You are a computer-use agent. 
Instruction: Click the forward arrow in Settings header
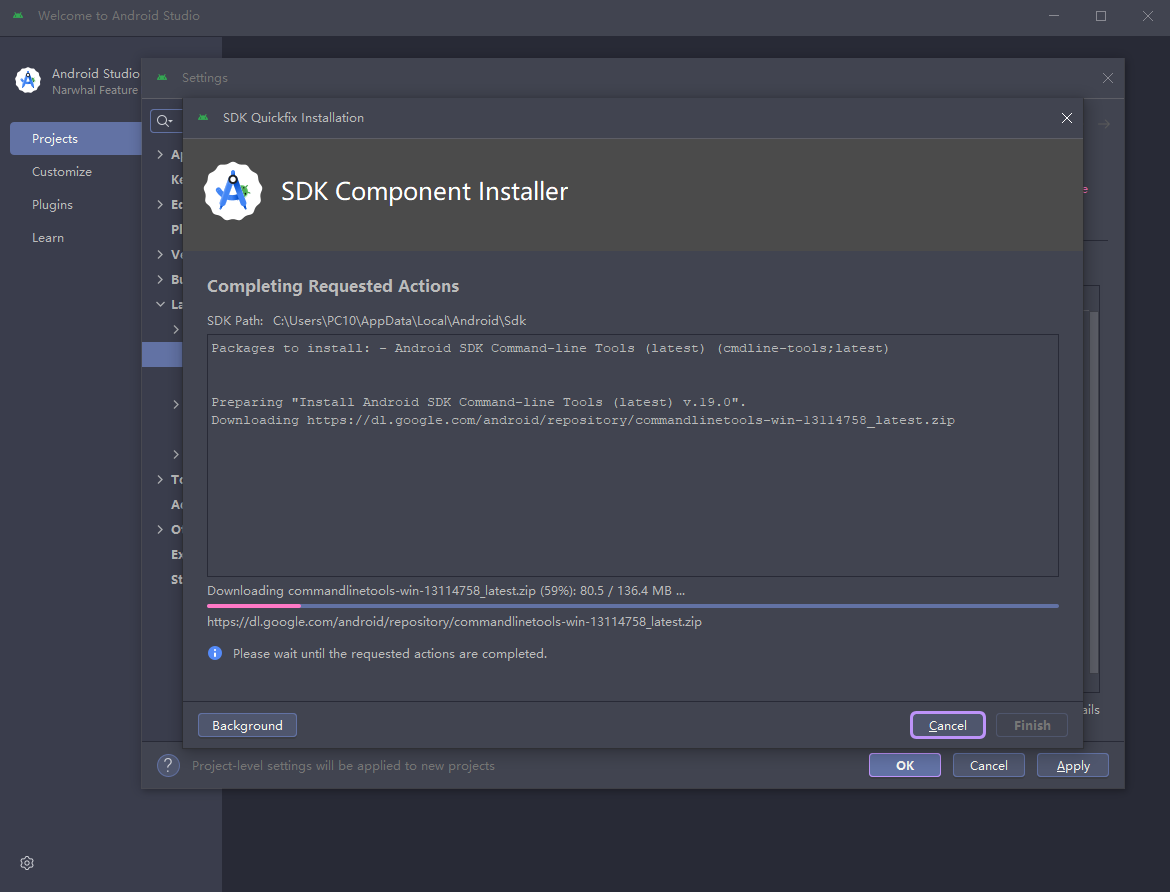[x=1104, y=124]
